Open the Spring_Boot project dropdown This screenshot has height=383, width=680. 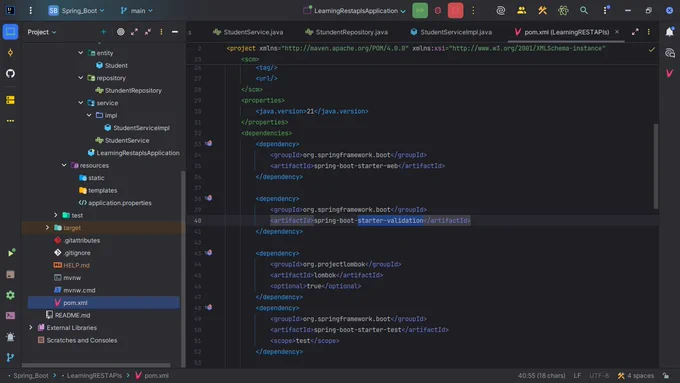coord(76,10)
